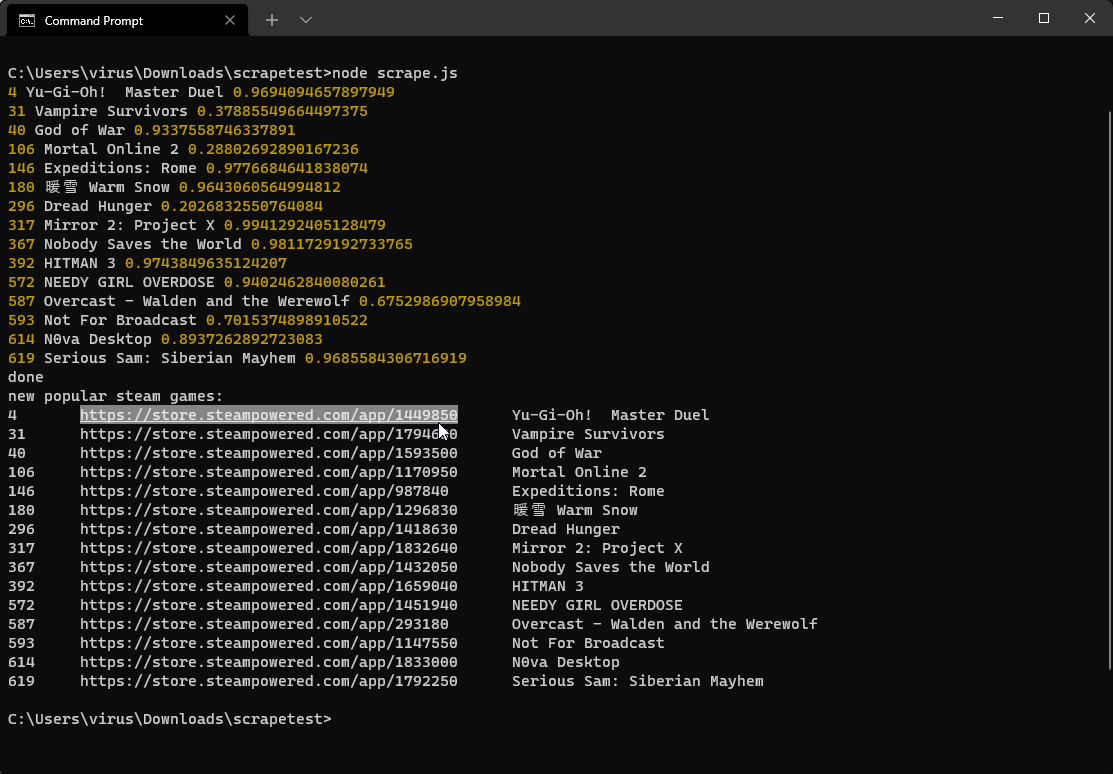Expand the new tab profile dropdown

(306, 21)
